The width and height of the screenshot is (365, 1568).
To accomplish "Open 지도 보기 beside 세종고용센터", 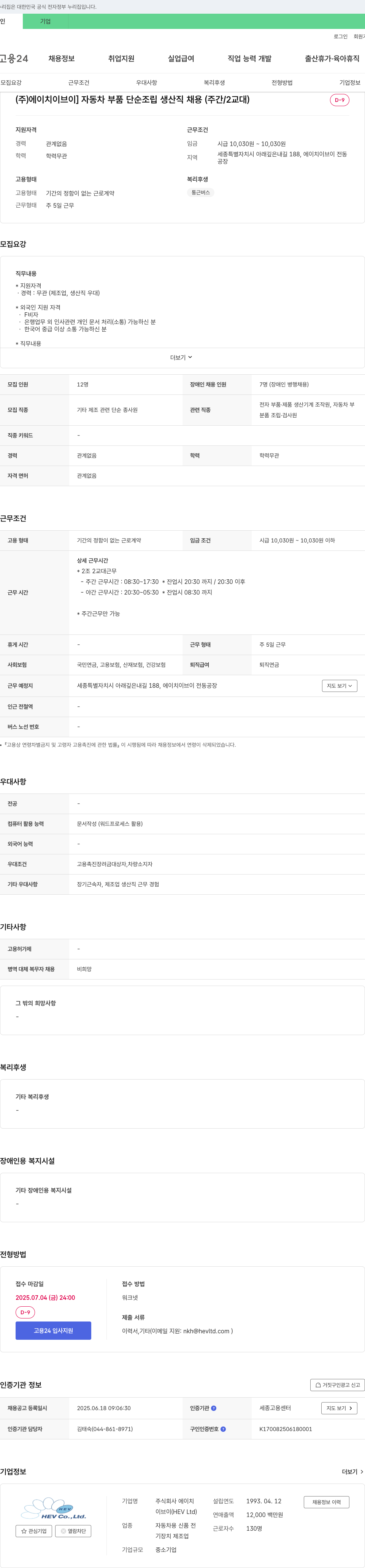I will click(x=340, y=1408).
